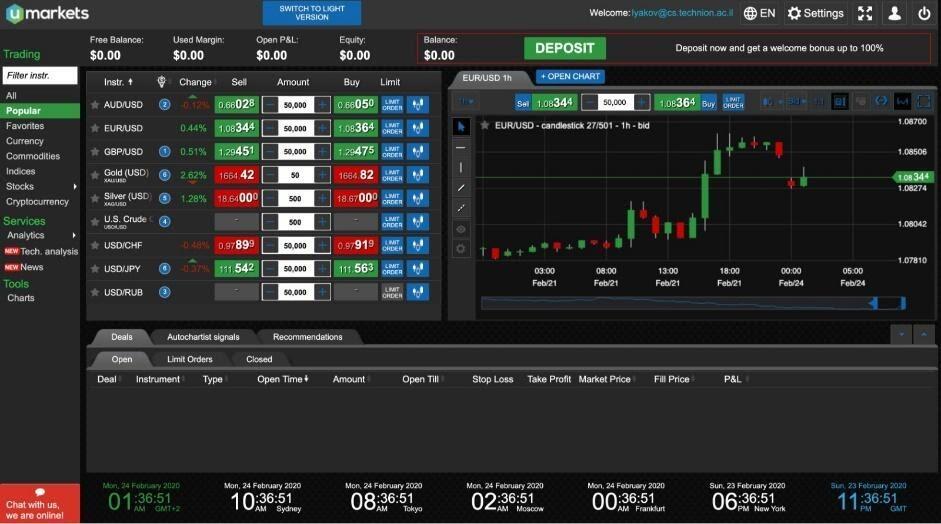Click the chart timeline navigator bar
Image resolution: width=941 pixels, height=524 pixels.
click(693, 304)
